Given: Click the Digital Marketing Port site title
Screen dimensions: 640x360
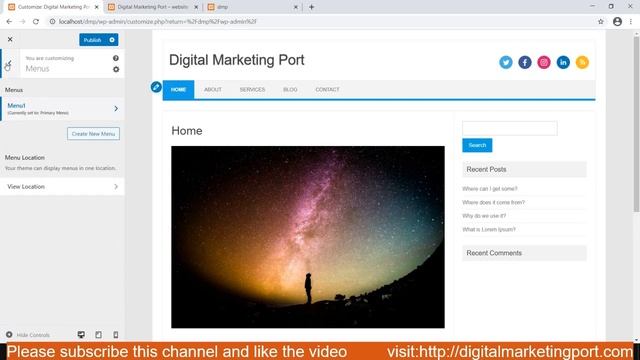Looking at the screenshot, I should point(237,60).
